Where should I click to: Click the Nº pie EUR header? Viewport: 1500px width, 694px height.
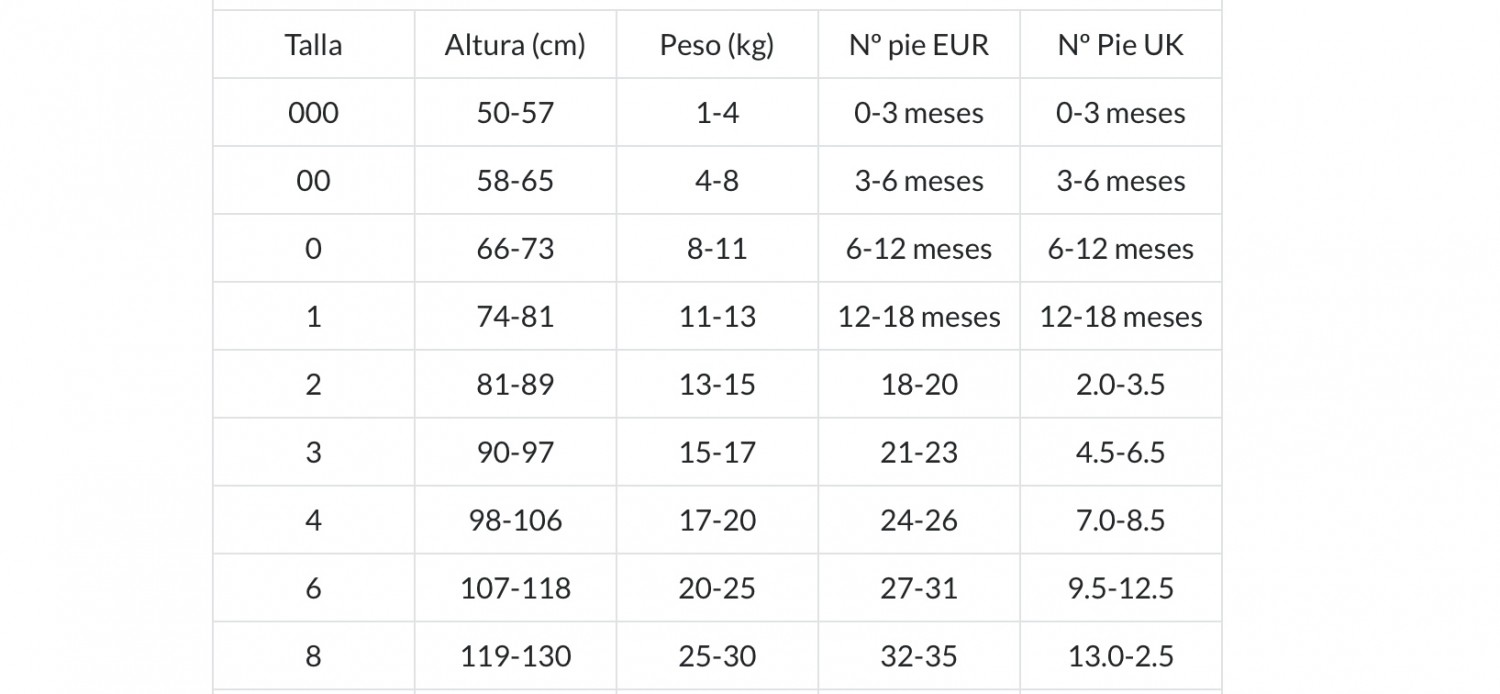pos(919,45)
